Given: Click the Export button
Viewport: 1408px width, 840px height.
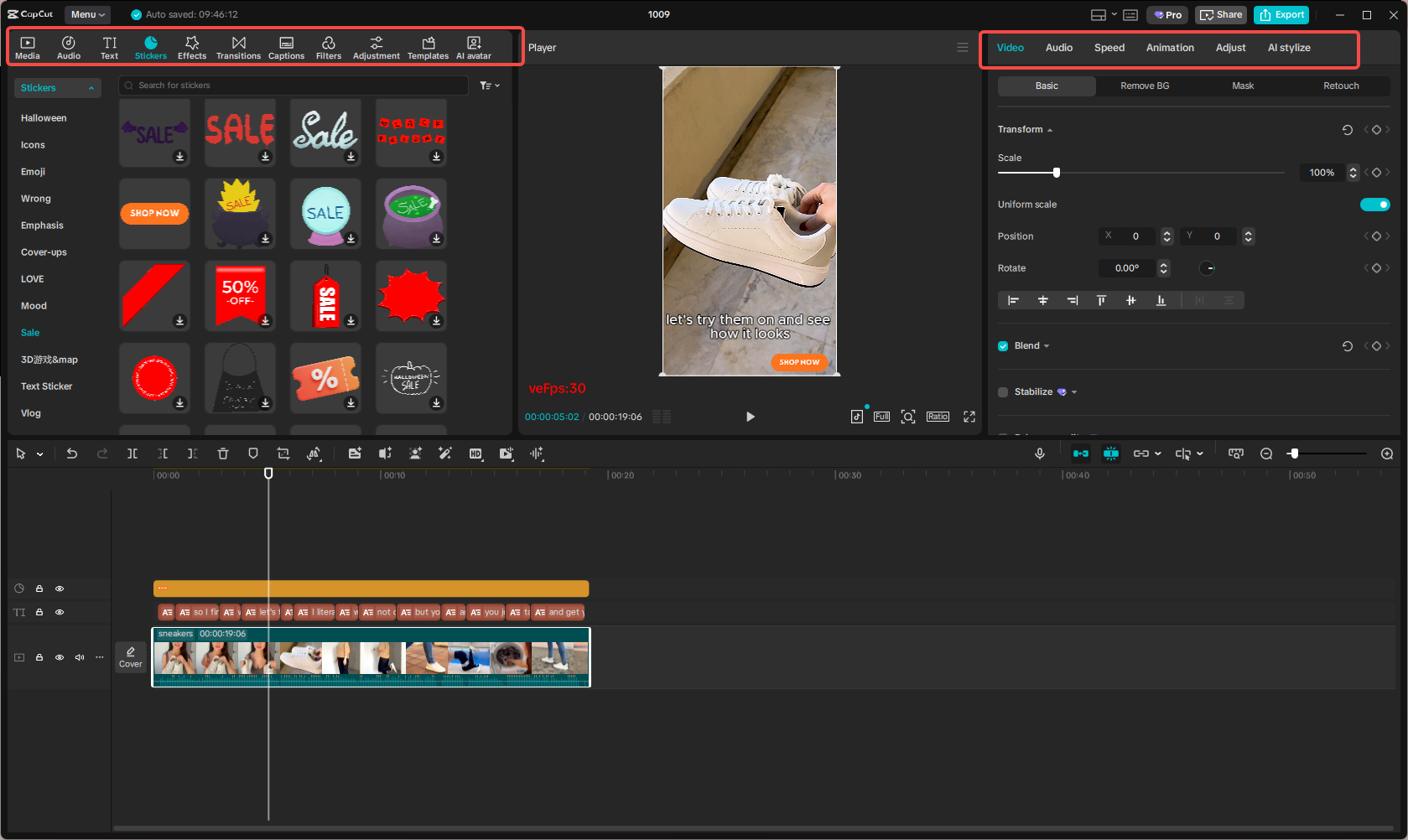Looking at the screenshot, I should coord(1281,14).
